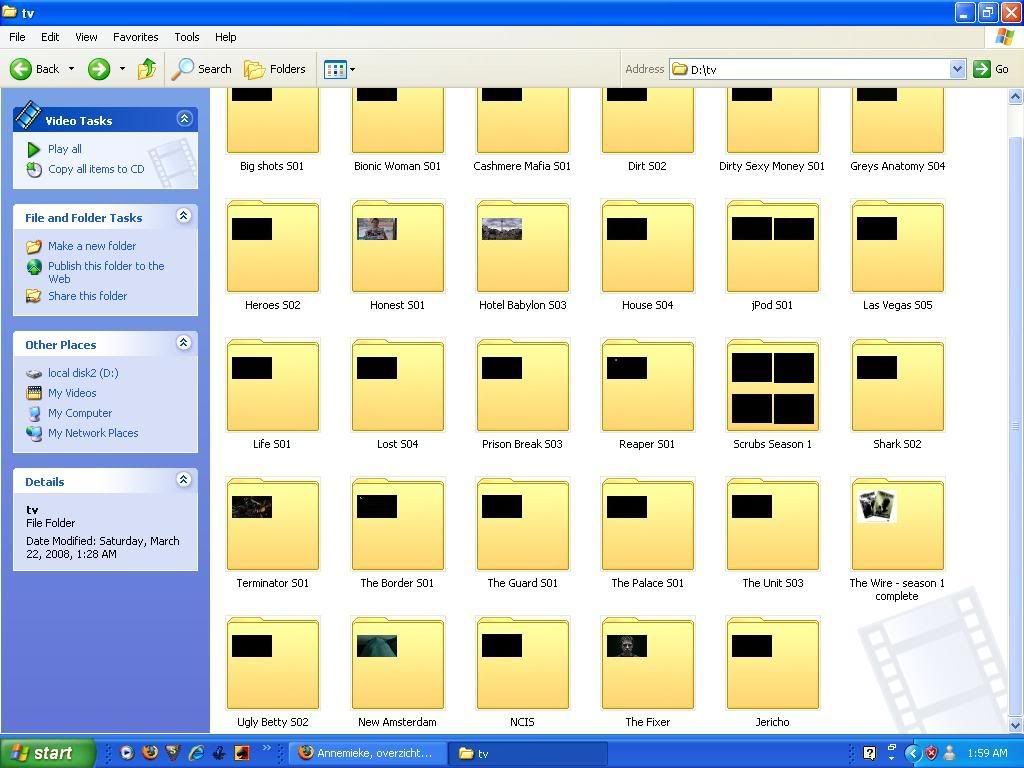Click the Play all link
The height and width of the screenshot is (768, 1024).
[65, 149]
